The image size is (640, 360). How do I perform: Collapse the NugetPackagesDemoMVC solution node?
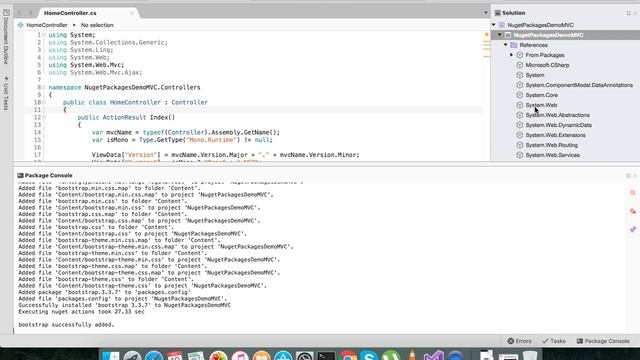coord(494,25)
